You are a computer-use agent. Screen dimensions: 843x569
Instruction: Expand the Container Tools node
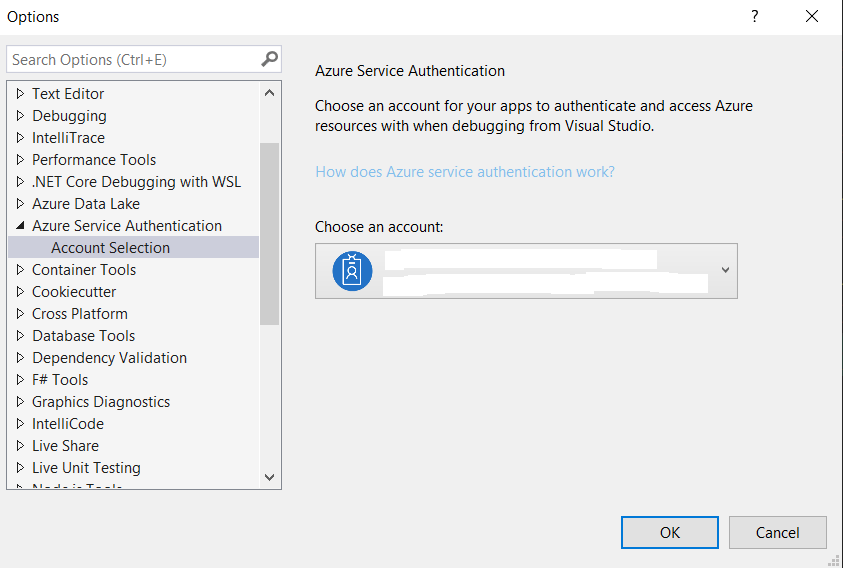pos(20,269)
